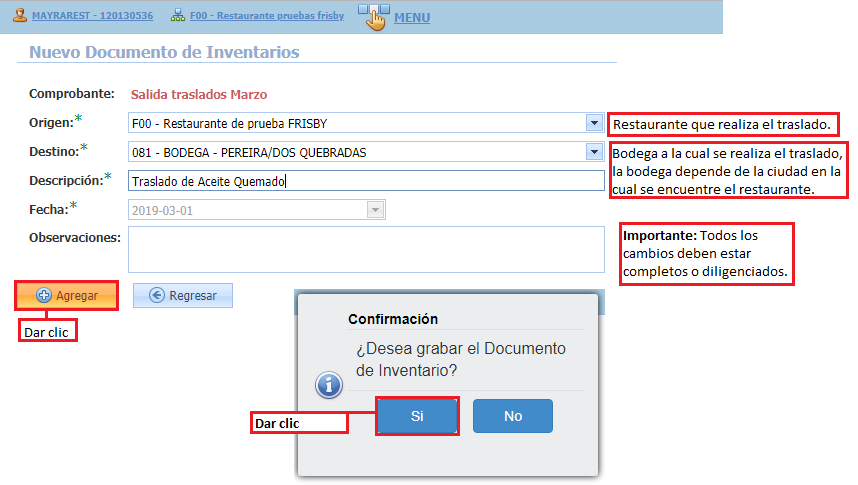Focus the Descripción text field
The width and height of the screenshot is (858, 485).
(366, 181)
